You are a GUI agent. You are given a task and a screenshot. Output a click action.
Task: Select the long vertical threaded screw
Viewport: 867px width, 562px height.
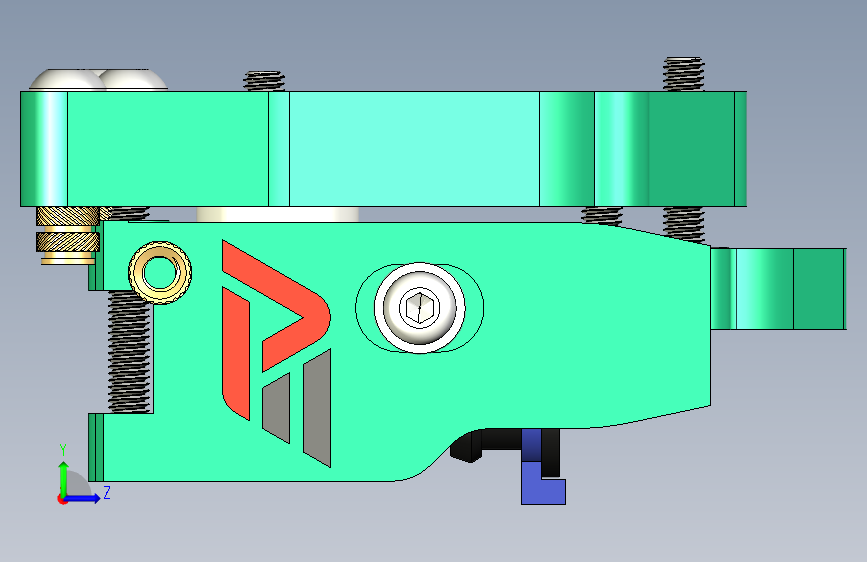129,352
